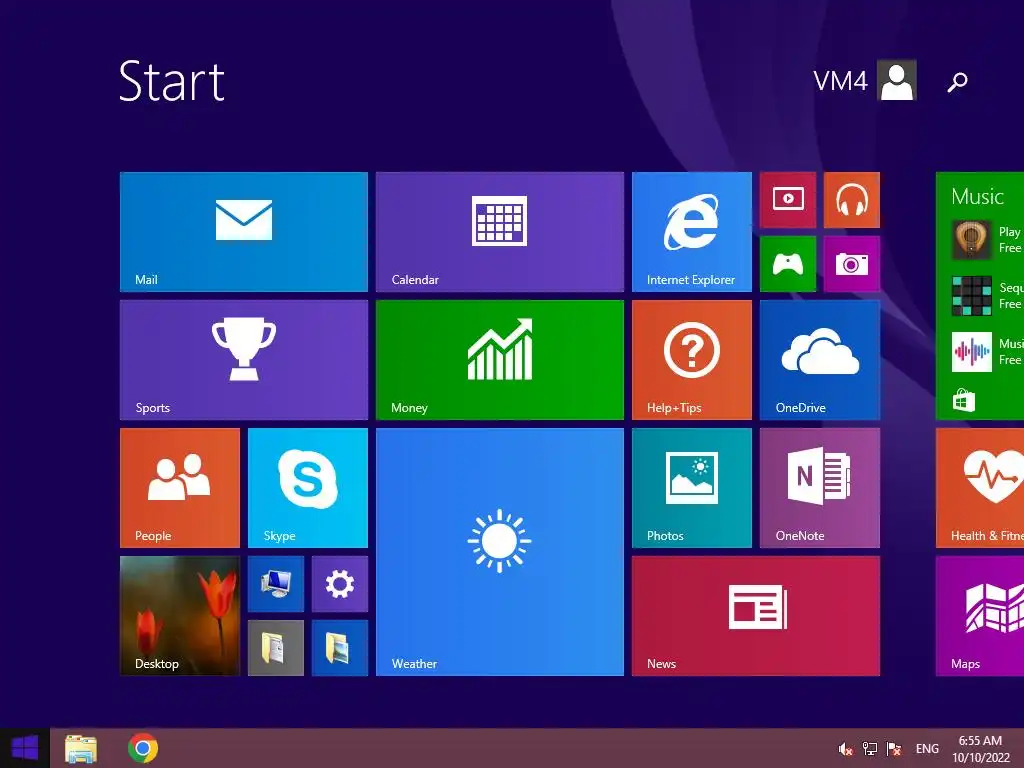1024x768 pixels.
Task: Open the Help+Tips tile
Action: coord(692,360)
